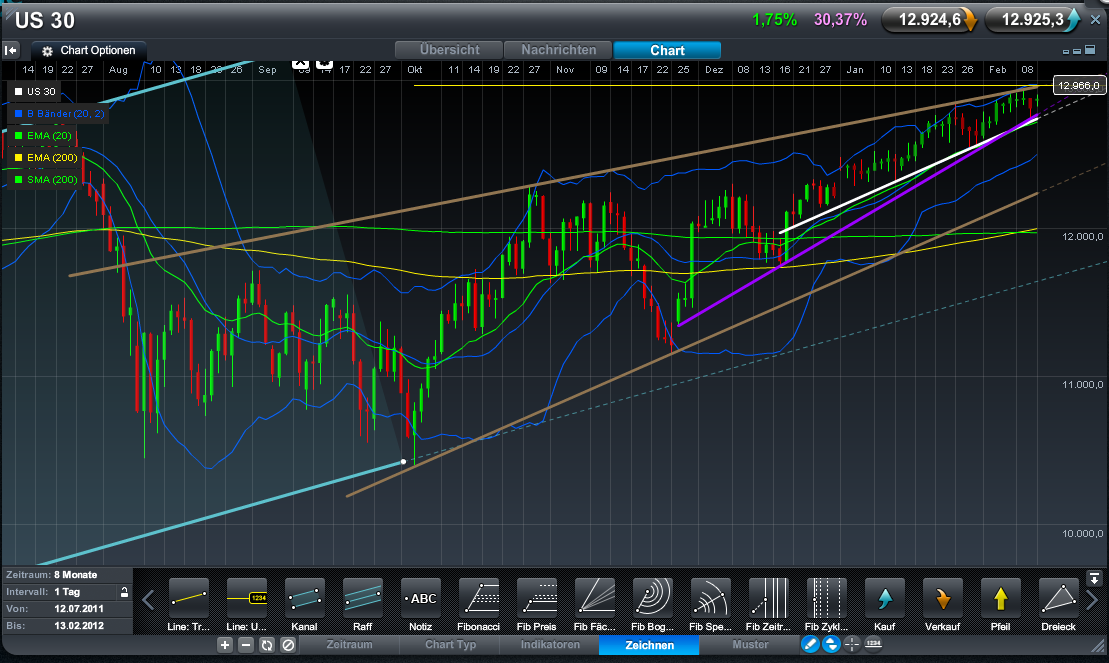Click the 12.925,3 buy price button
This screenshot has width=1109, height=663.
pyautogui.click(x=1033, y=20)
